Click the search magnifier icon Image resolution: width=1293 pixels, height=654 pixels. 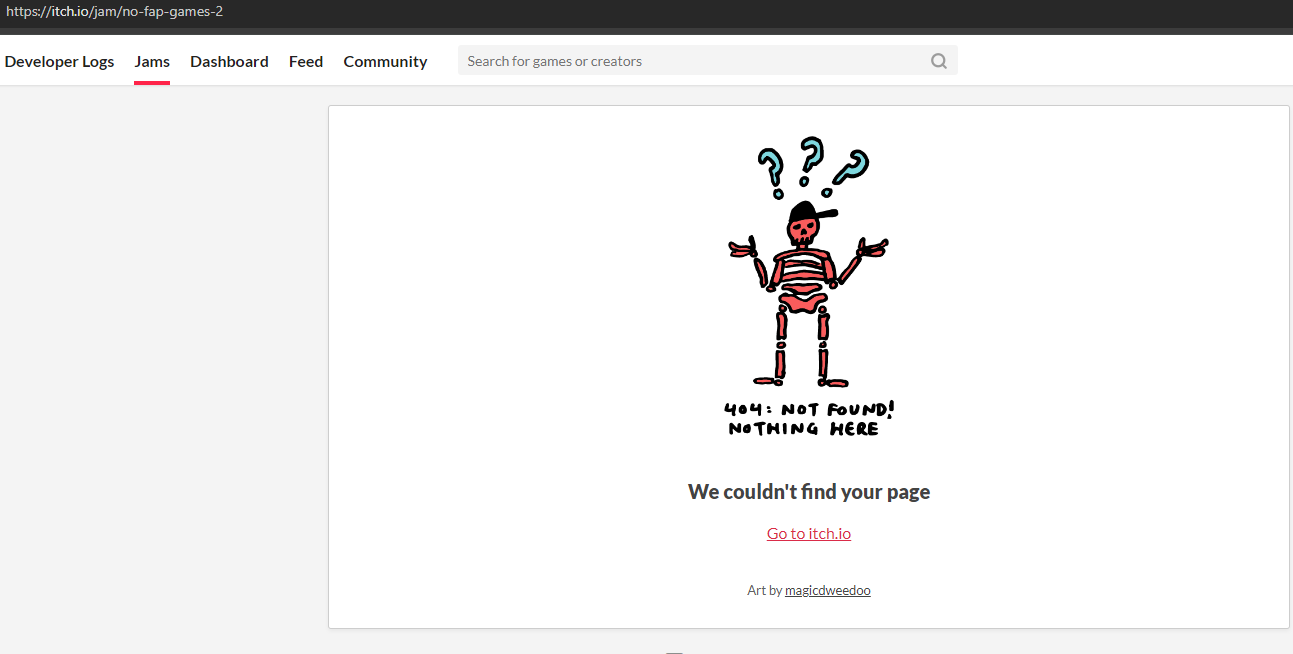(x=938, y=61)
